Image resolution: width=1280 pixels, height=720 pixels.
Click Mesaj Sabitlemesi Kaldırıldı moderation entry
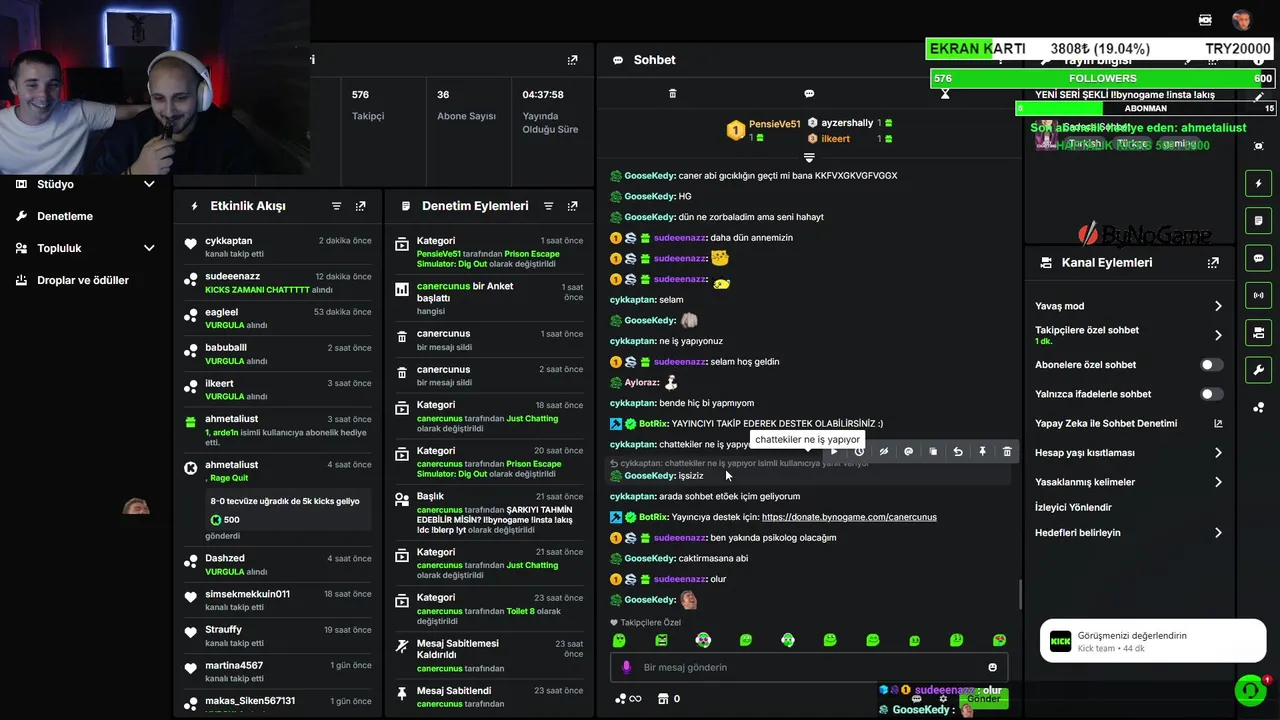(x=490, y=655)
